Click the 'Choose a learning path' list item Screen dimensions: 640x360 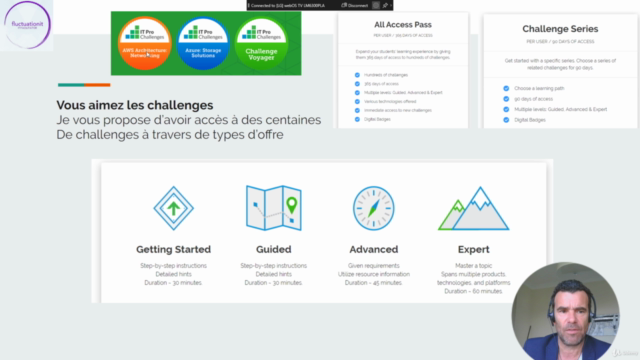point(539,88)
